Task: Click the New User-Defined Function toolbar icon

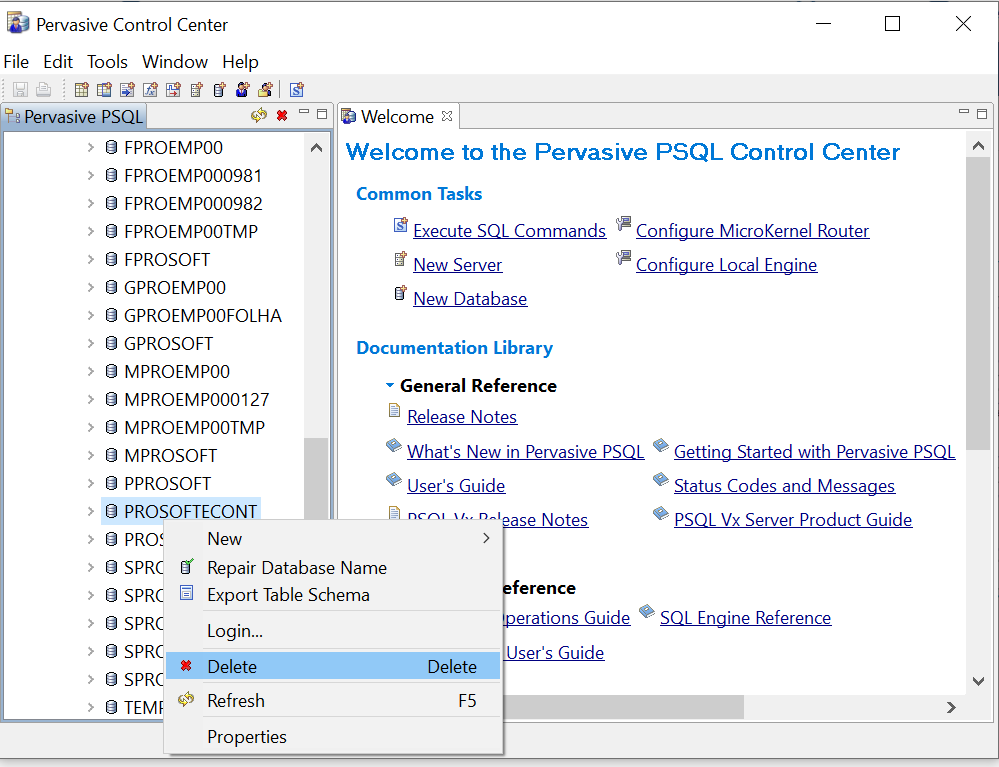Action: tap(150, 90)
